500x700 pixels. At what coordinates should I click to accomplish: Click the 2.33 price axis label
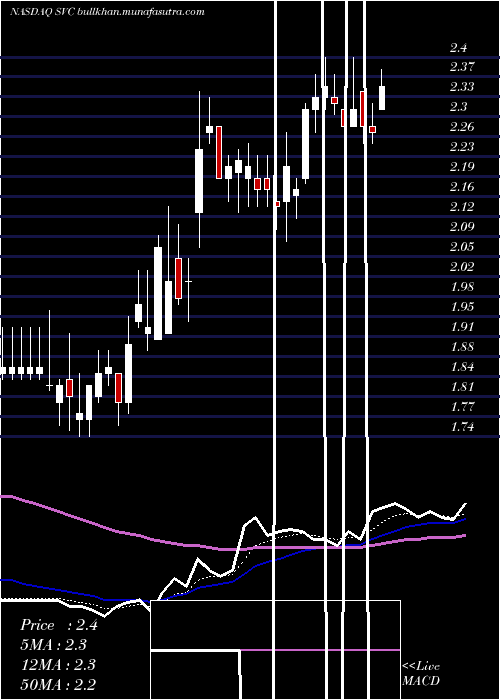[462, 87]
